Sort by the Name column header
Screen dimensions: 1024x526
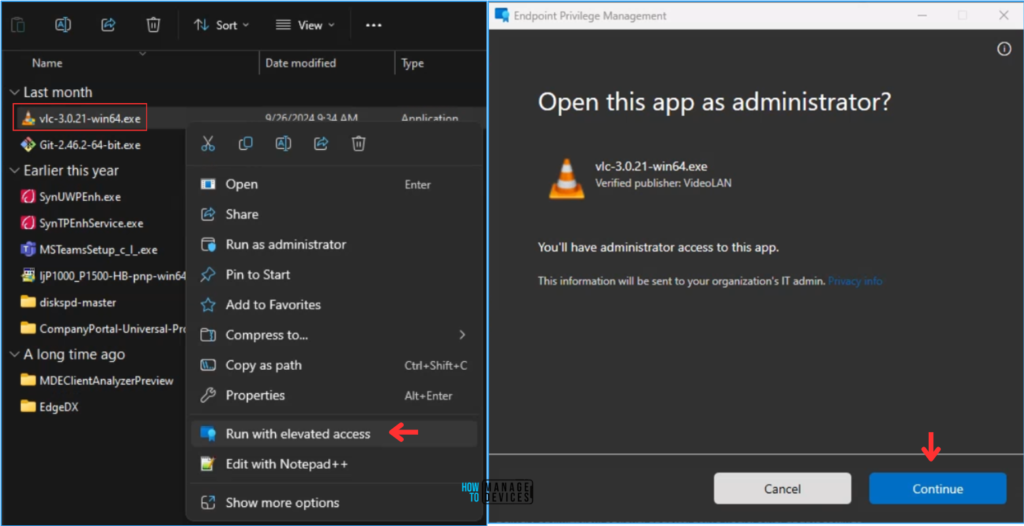47,63
